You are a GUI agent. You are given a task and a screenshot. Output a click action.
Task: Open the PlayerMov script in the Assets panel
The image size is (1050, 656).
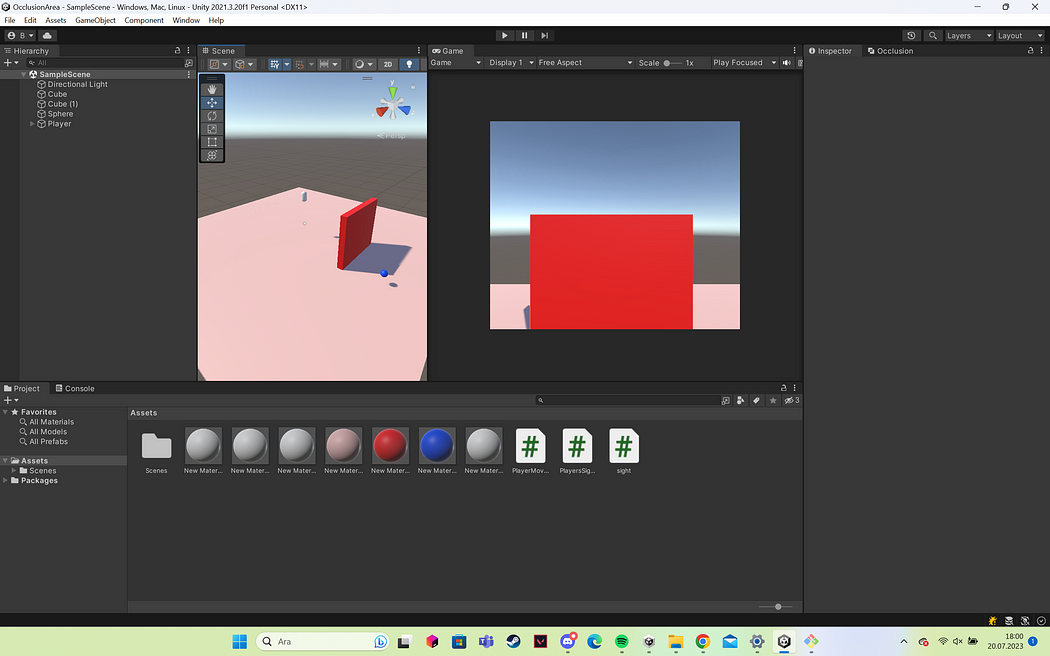[530, 447]
